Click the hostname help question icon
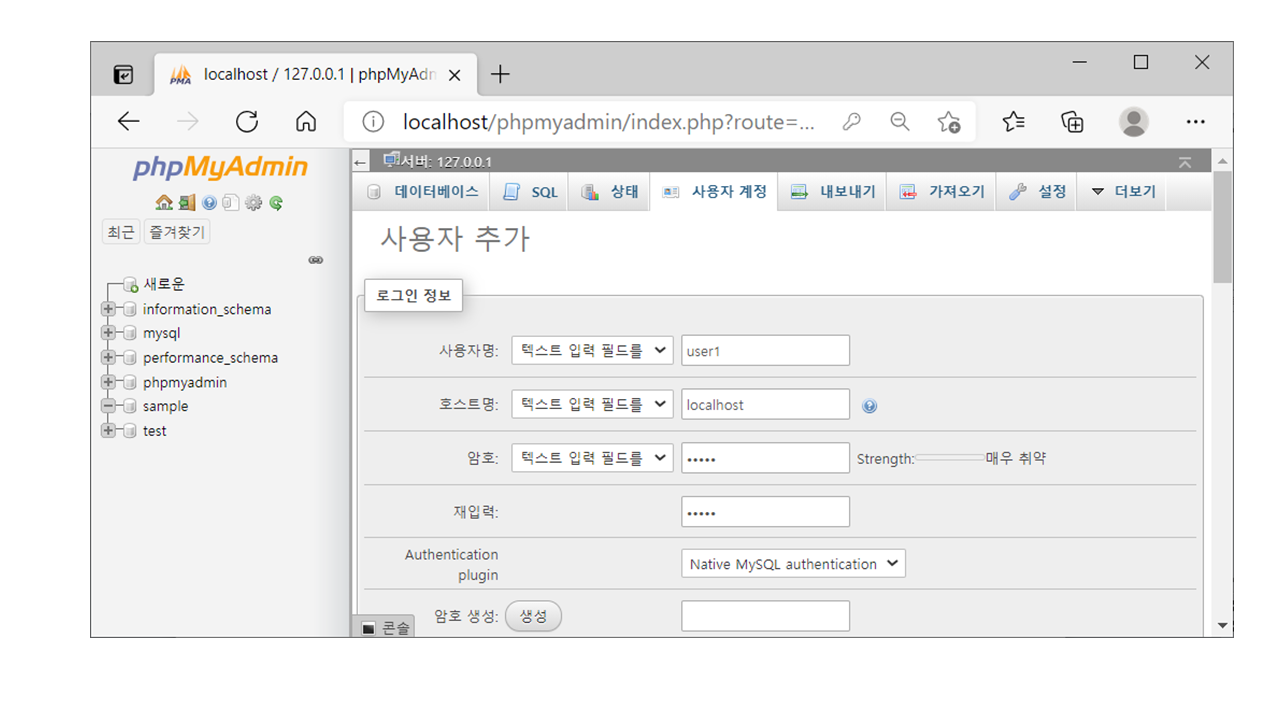Screen dimensions: 1280x720 point(869,406)
